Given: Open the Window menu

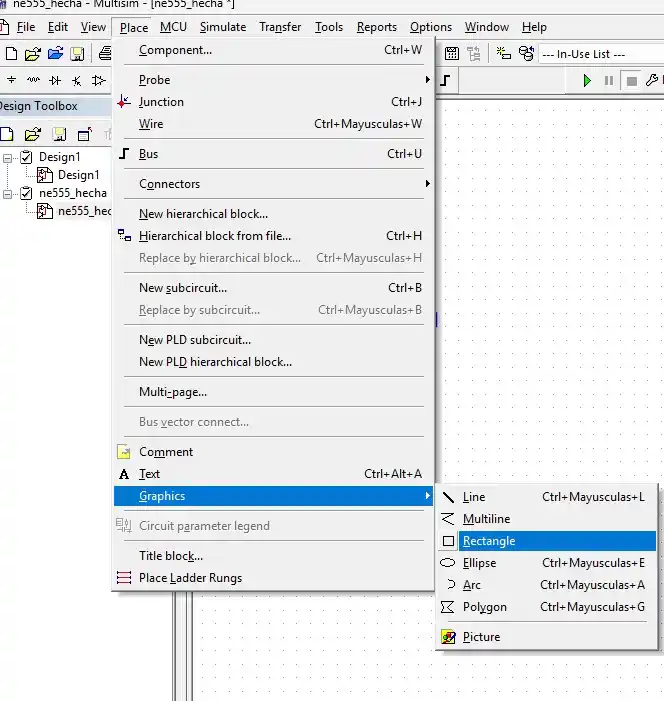Looking at the screenshot, I should (x=486, y=27).
